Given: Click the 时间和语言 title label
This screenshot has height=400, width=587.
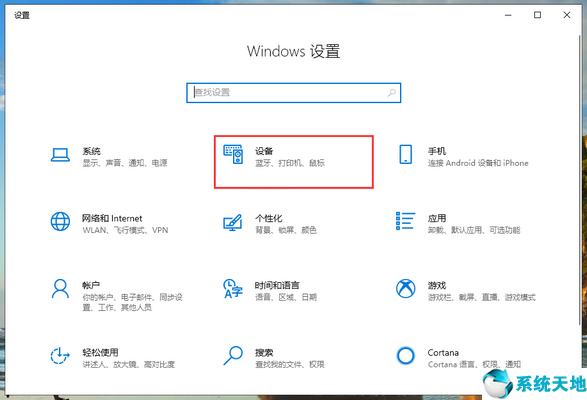Looking at the screenshot, I should pos(277,285).
